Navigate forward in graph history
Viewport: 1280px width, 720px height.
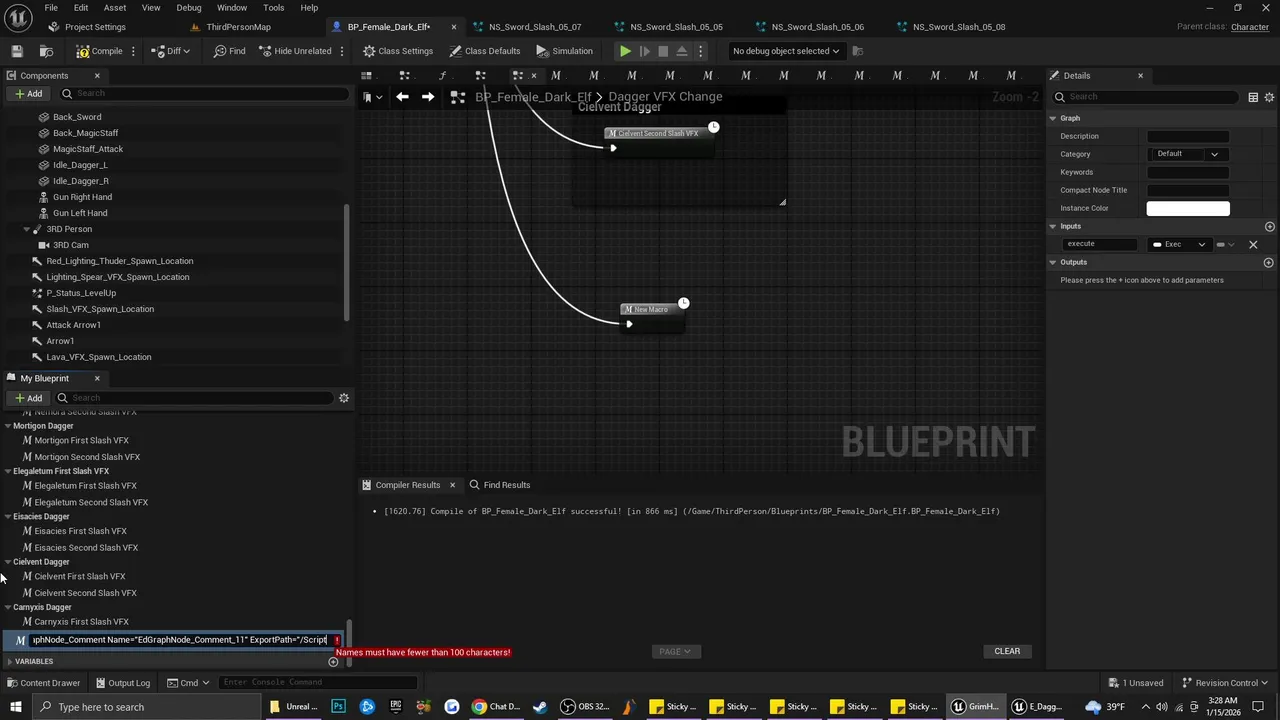(428, 97)
